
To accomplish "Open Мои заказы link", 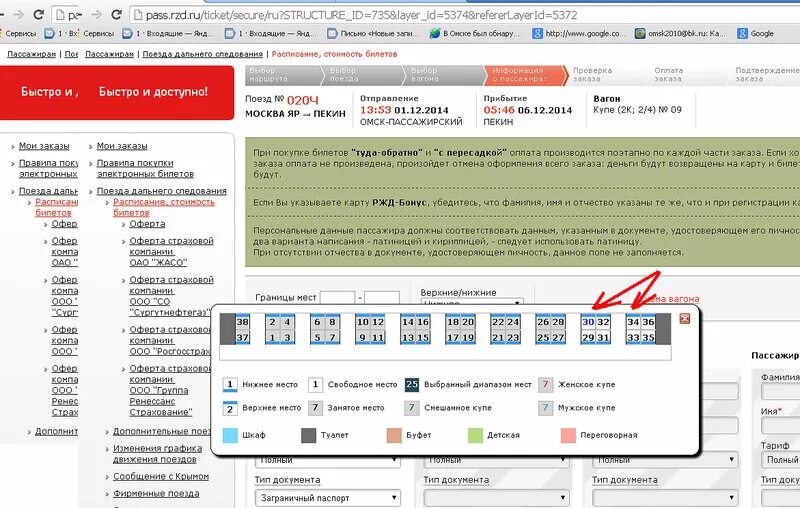I will [x=122, y=146].
